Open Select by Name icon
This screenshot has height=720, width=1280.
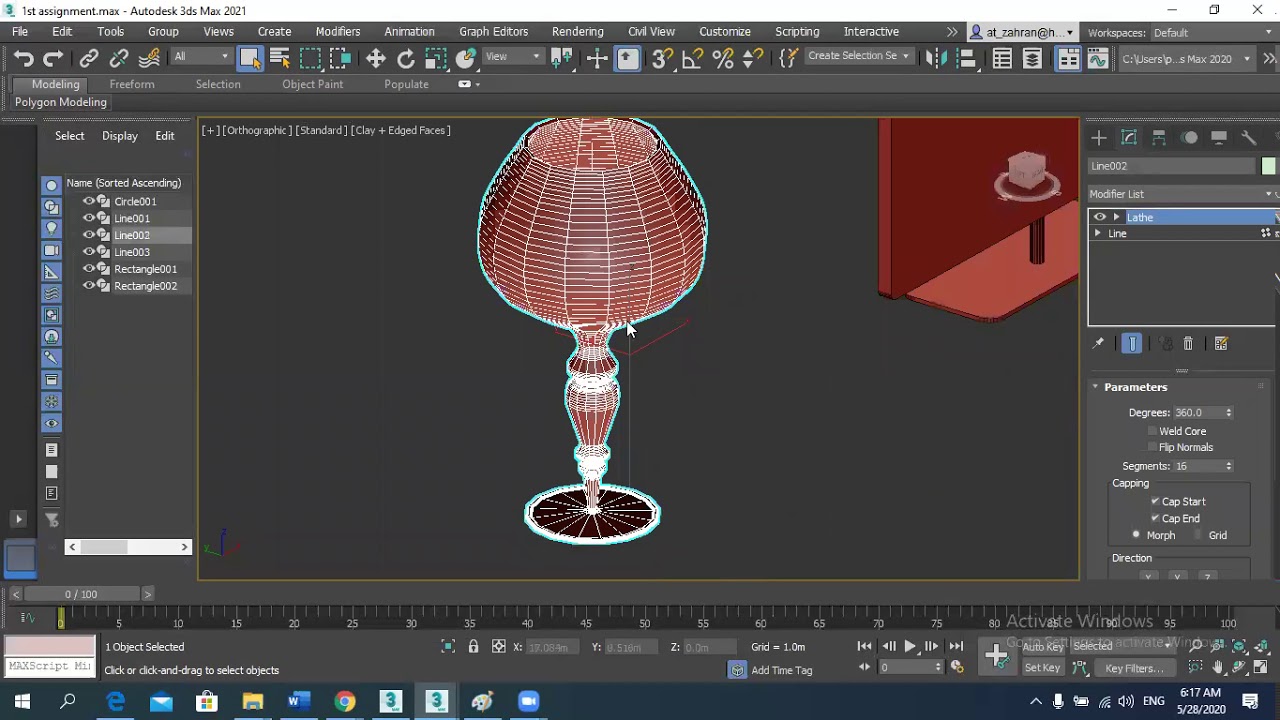pos(280,59)
